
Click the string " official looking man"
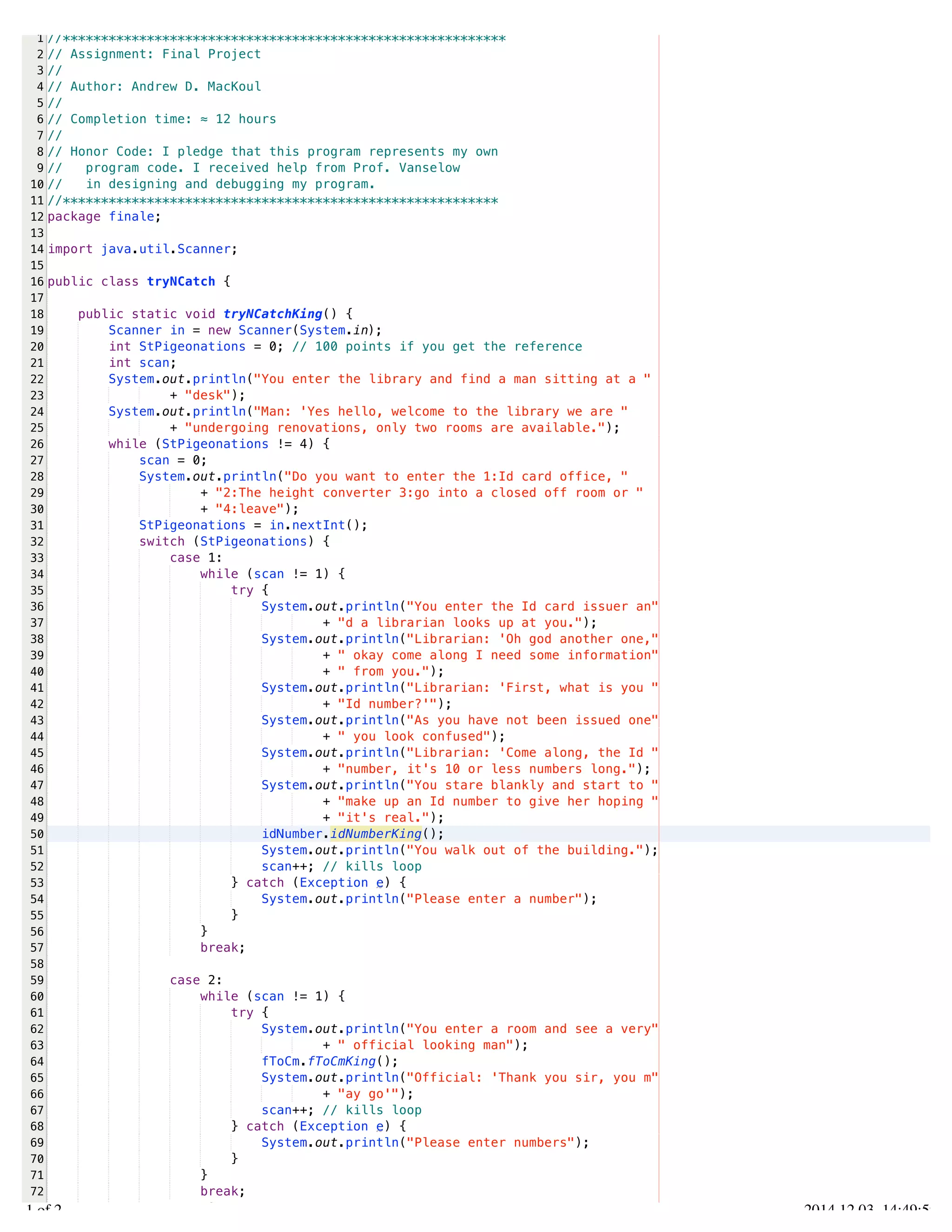tap(426, 1045)
